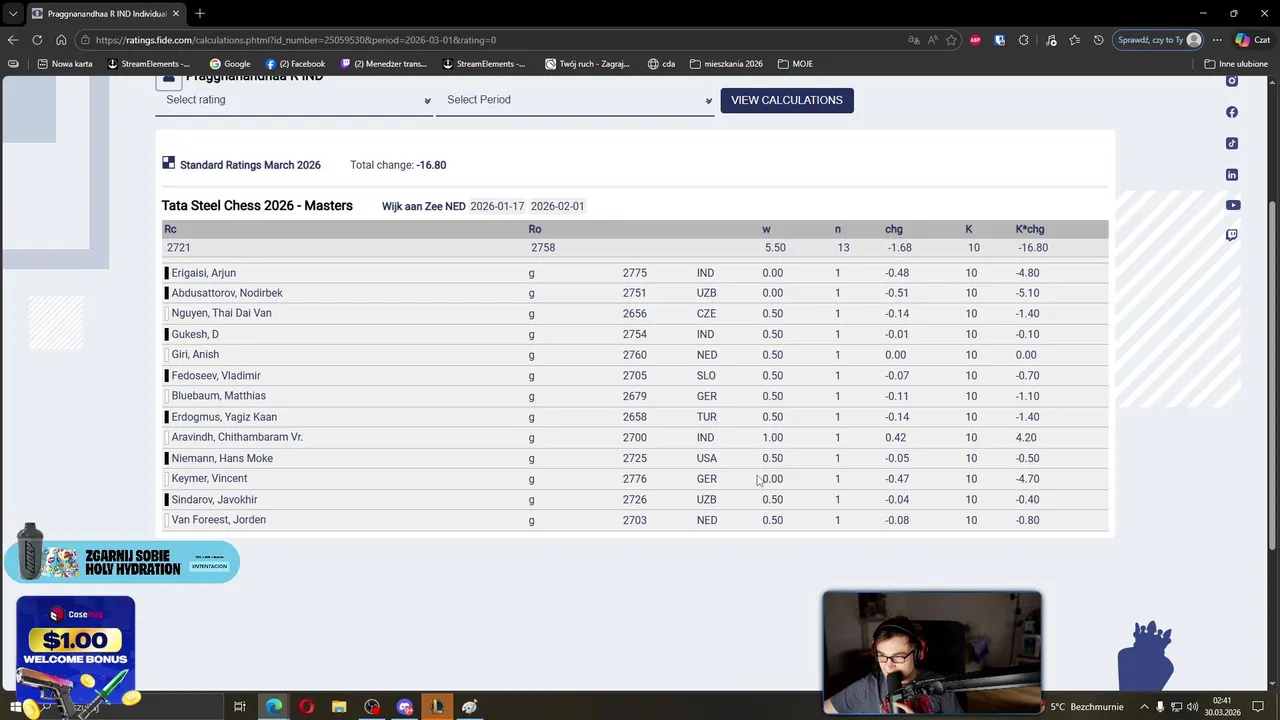Open the Select rating dropdown
This screenshot has width=1280, height=720.
coord(294,100)
